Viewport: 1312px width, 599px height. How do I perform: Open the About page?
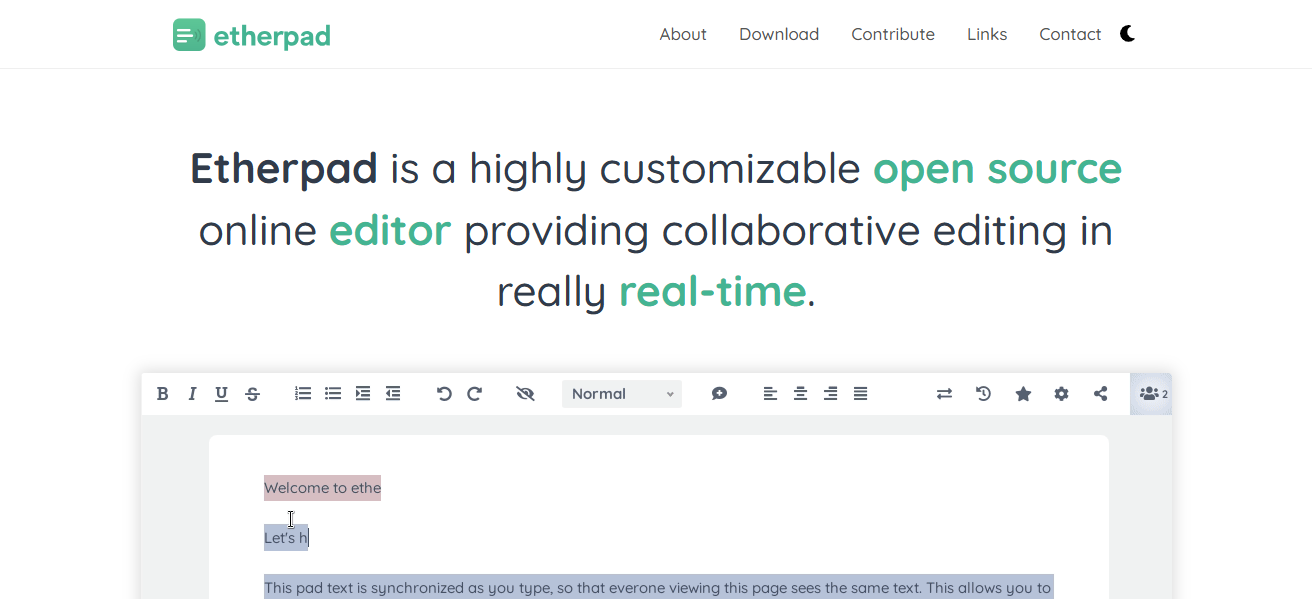pos(683,34)
